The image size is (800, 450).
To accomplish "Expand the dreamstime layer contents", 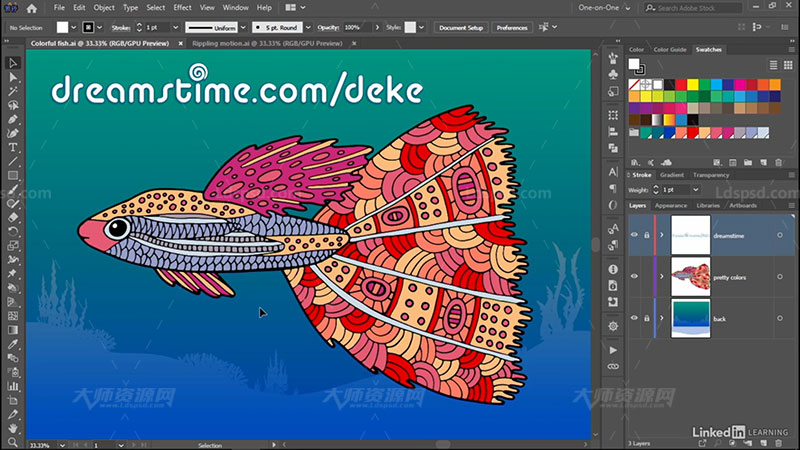I will [x=662, y=235].
